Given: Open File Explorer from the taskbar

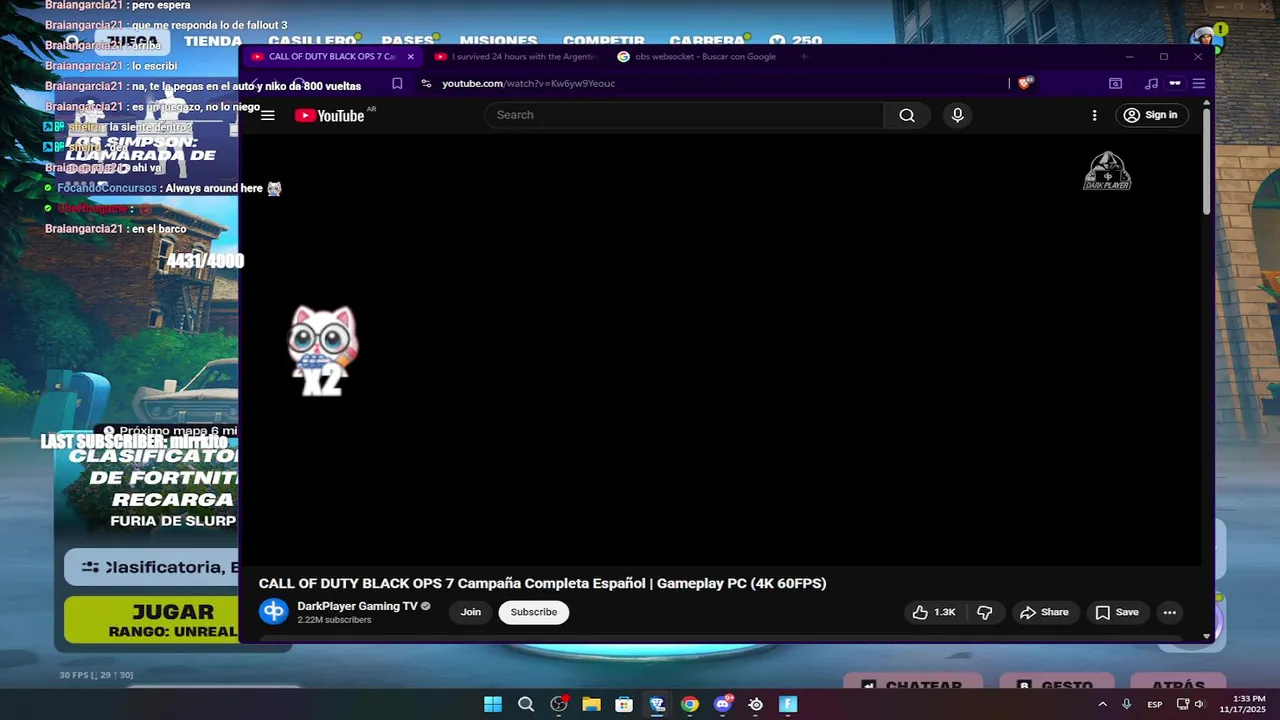Looking at the screenshot, I should (591, 704).
